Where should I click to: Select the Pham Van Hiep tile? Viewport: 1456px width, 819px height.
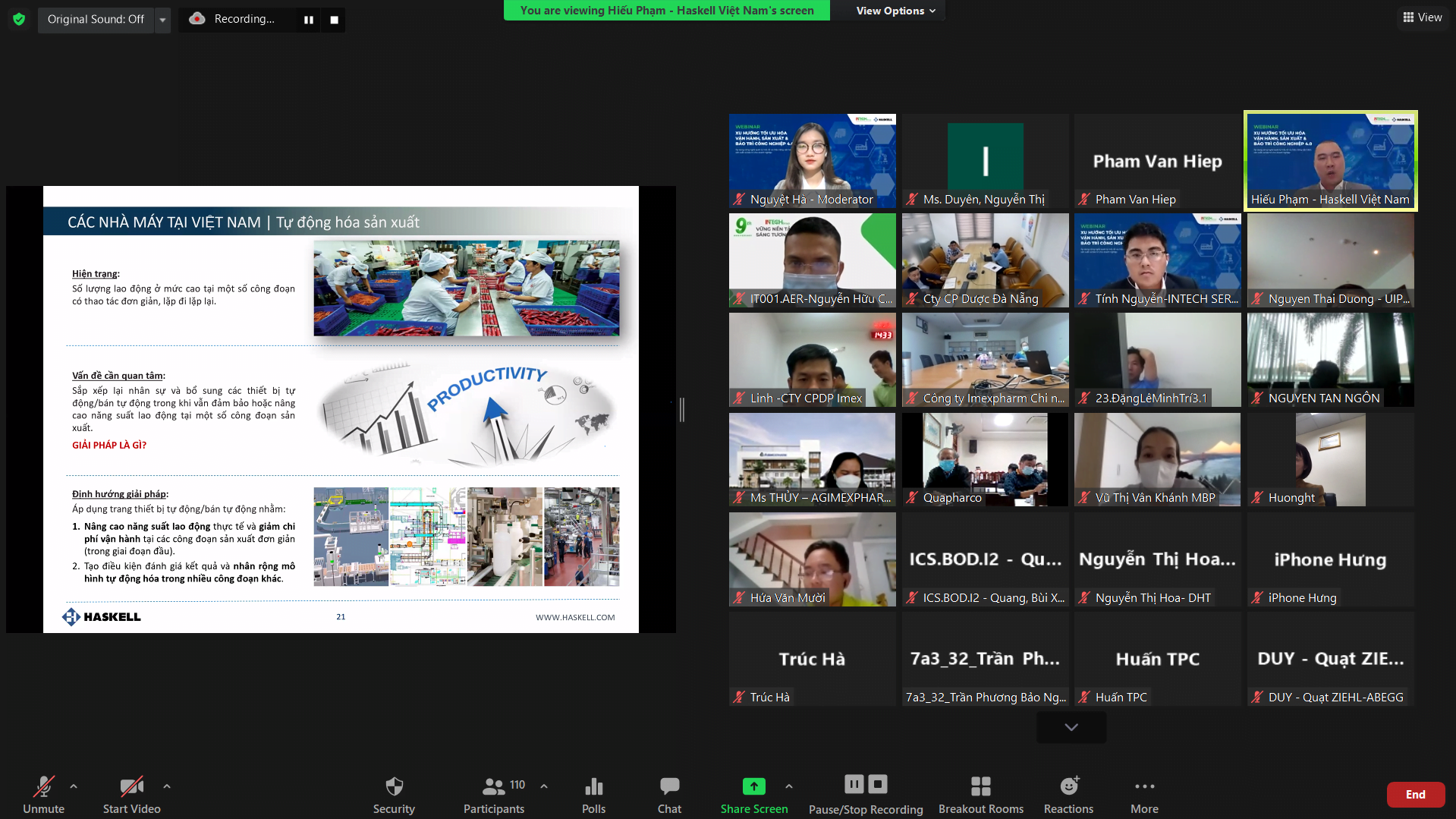(1158, 161)
